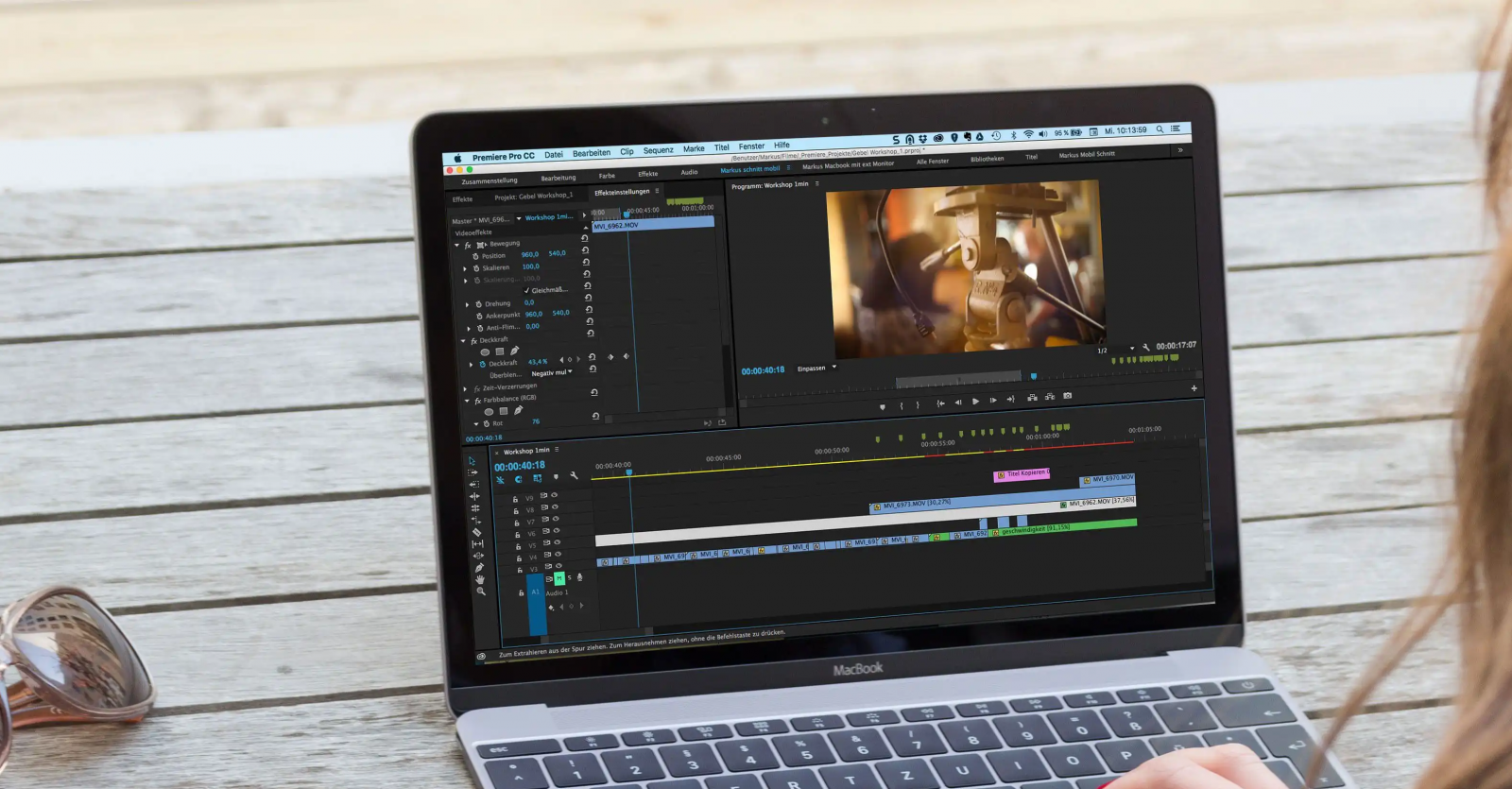Switch to Projekt: Gebel Workshop_1 tab

click(x=533, y=196)
